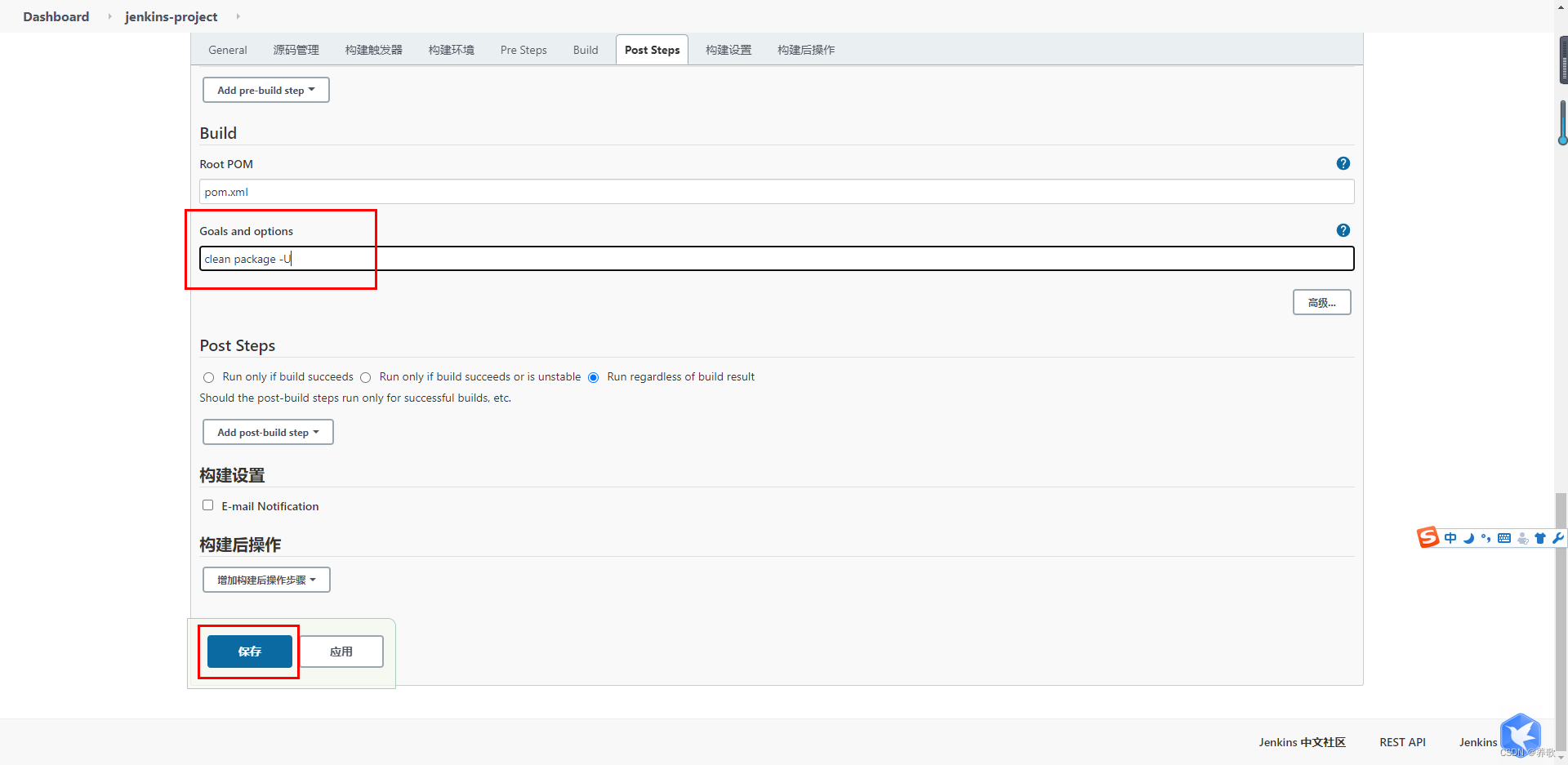Screen dimensions: 1568x765
Task: Switch to the Pre Steps tab
Action: pyautogui.click(x=523, y=50)
